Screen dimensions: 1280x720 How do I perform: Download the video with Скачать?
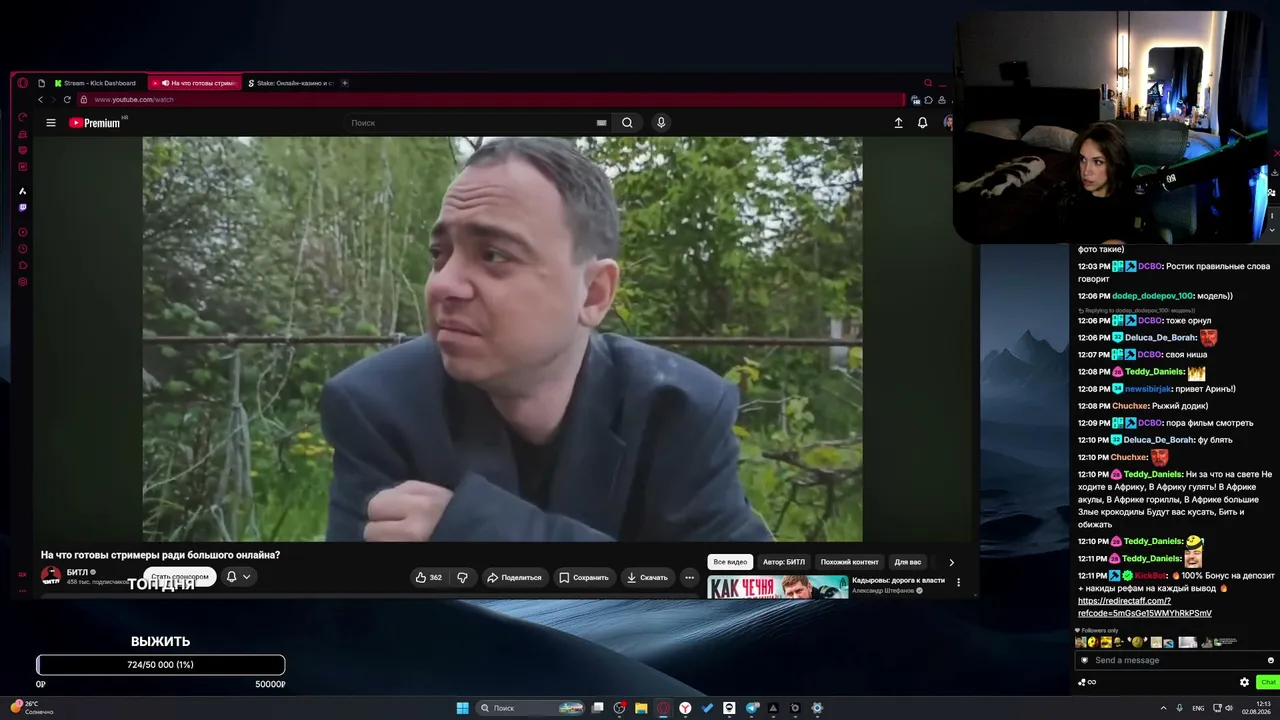coord(647,577)
